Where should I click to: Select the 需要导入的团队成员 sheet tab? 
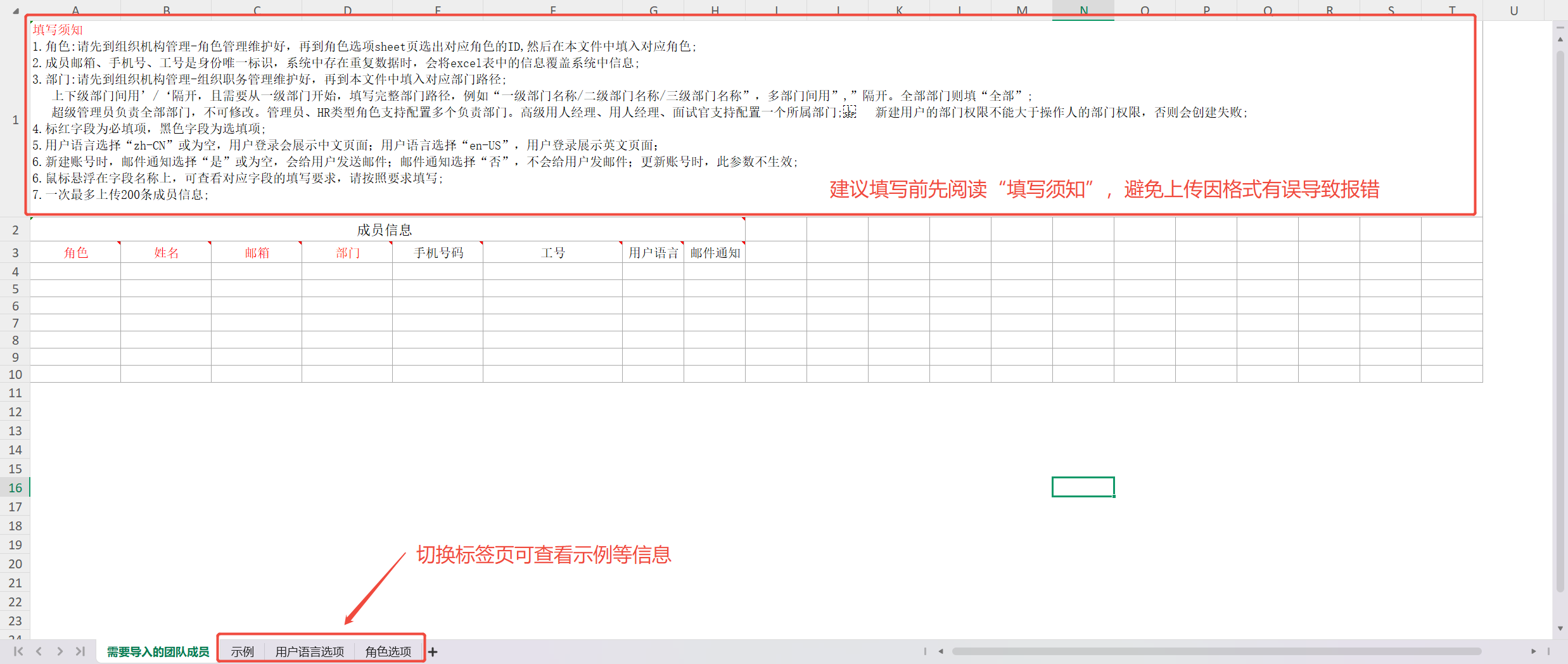click(x=158, y=651)
